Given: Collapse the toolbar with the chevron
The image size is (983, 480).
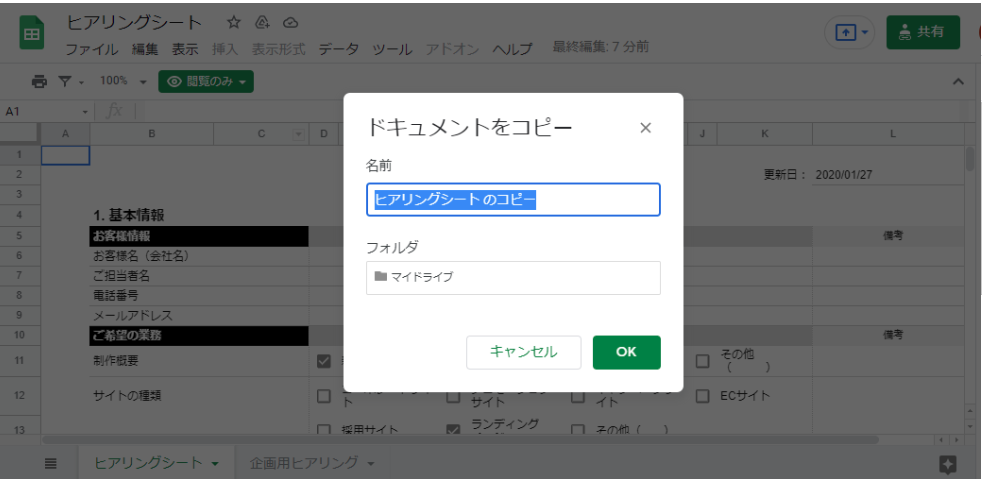Looking at the screenshot, I should pos(958,81).
